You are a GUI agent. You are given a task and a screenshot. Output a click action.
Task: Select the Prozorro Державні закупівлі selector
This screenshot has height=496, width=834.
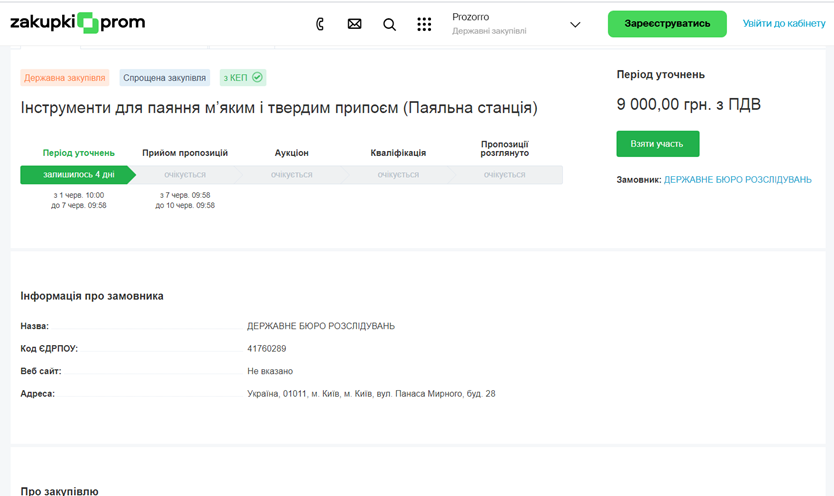[516, 24]
